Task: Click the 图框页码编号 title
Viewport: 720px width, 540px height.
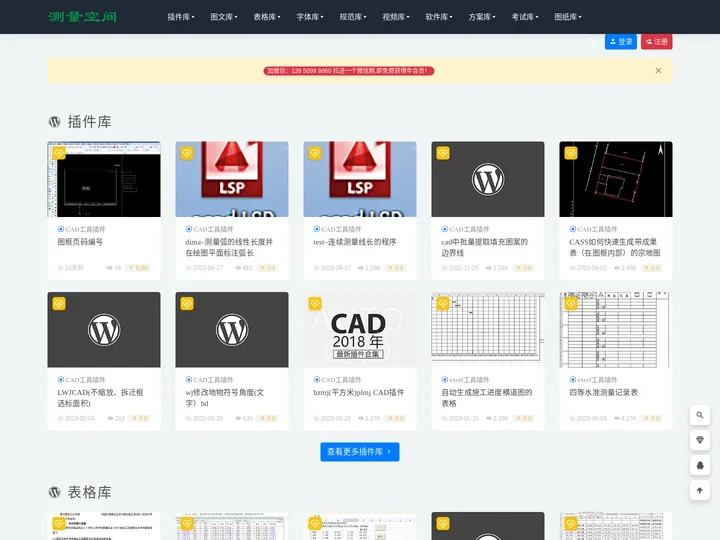Action: [x=80, y=242]
